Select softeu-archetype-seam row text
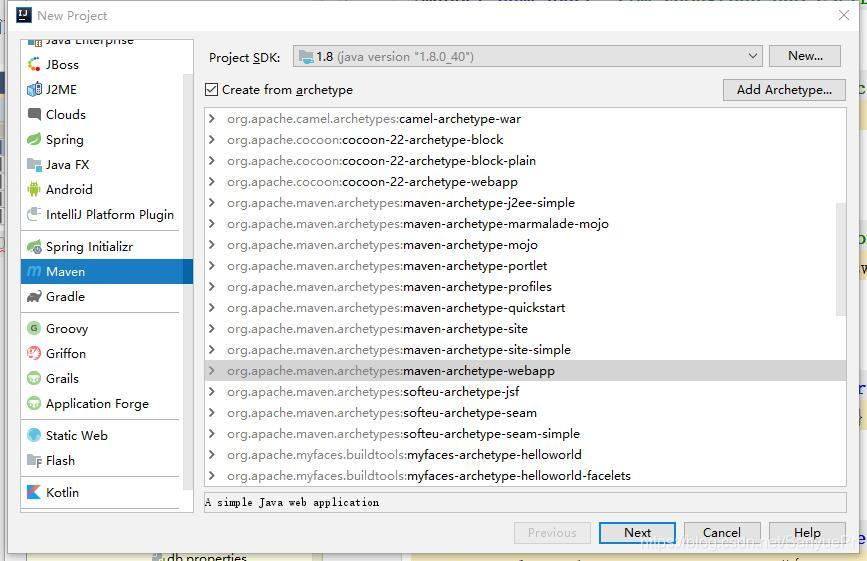 382,413
